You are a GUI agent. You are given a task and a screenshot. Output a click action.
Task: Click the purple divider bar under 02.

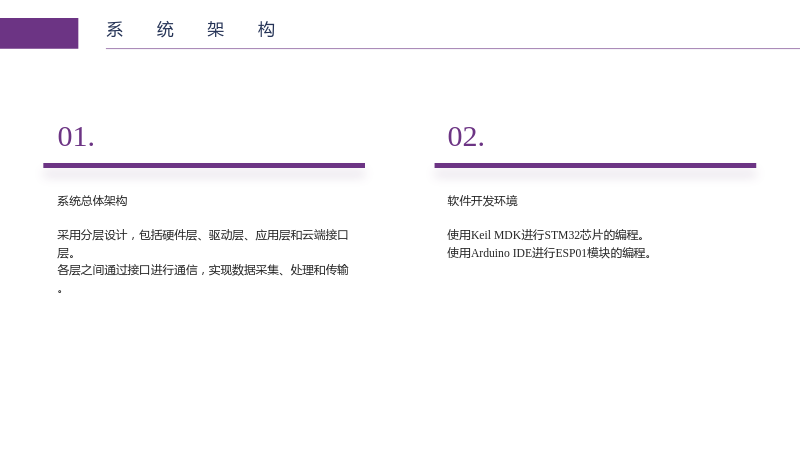(x=595, y=165)
